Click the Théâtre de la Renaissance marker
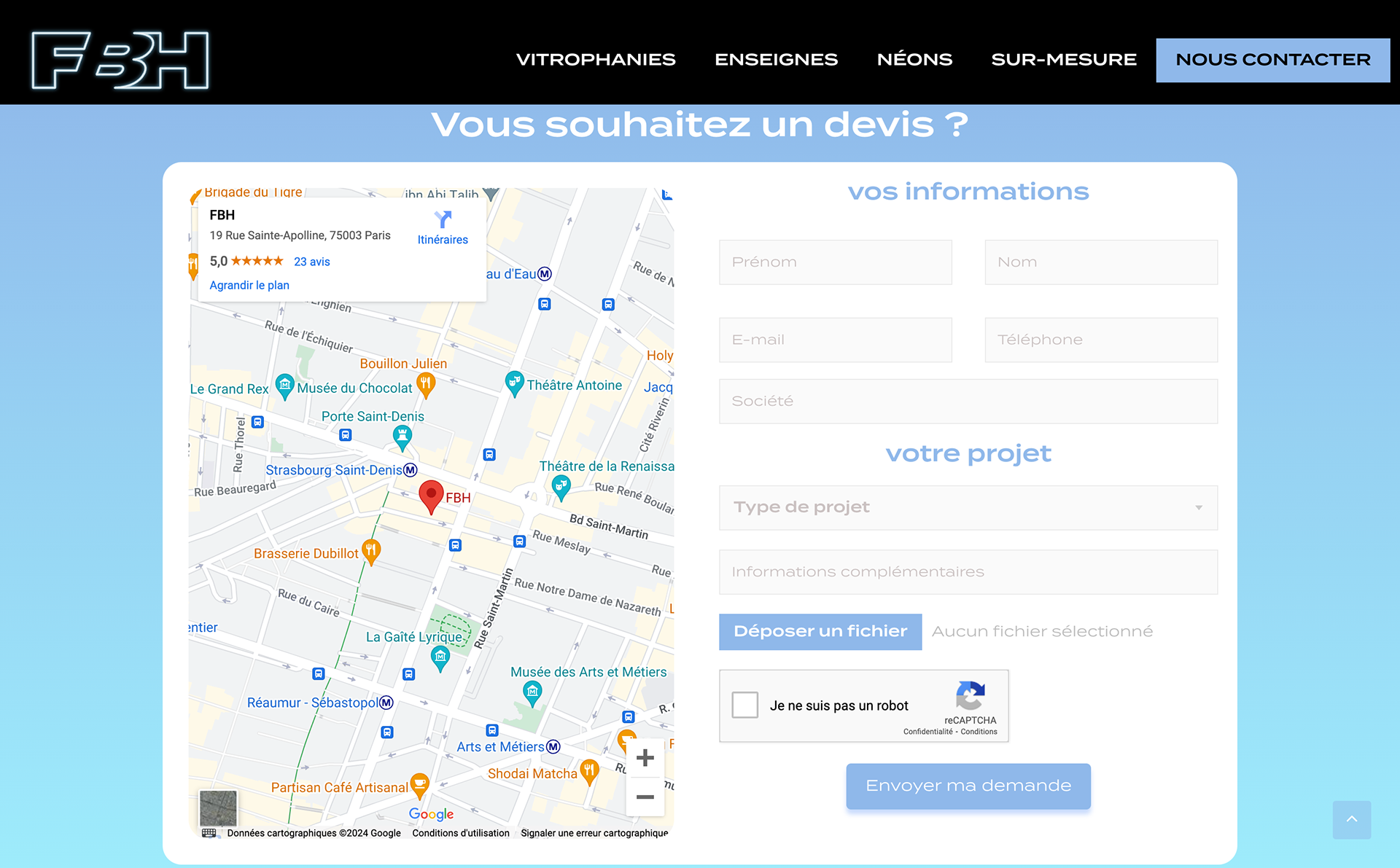The image size is (1400, 868). (x=561, y=488)
